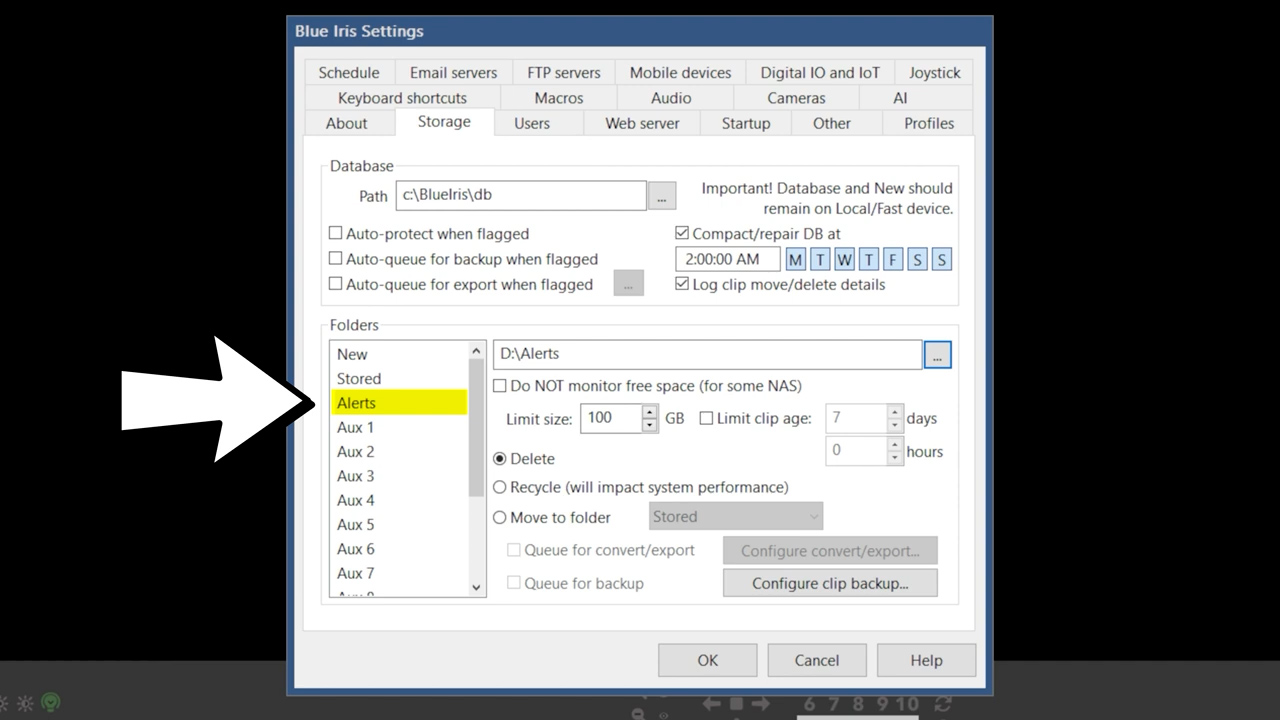Select the Aux 4 folder
Screen dimensions: 1280x720
coord(399,500)
